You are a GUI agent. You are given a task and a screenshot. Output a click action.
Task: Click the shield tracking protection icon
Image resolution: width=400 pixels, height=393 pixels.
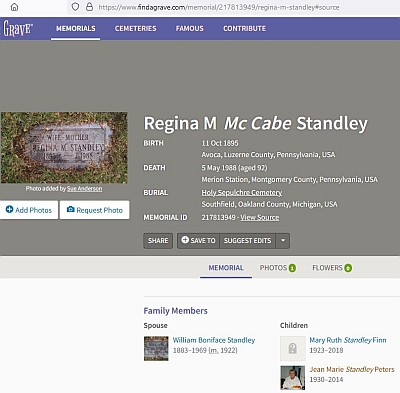75,7
